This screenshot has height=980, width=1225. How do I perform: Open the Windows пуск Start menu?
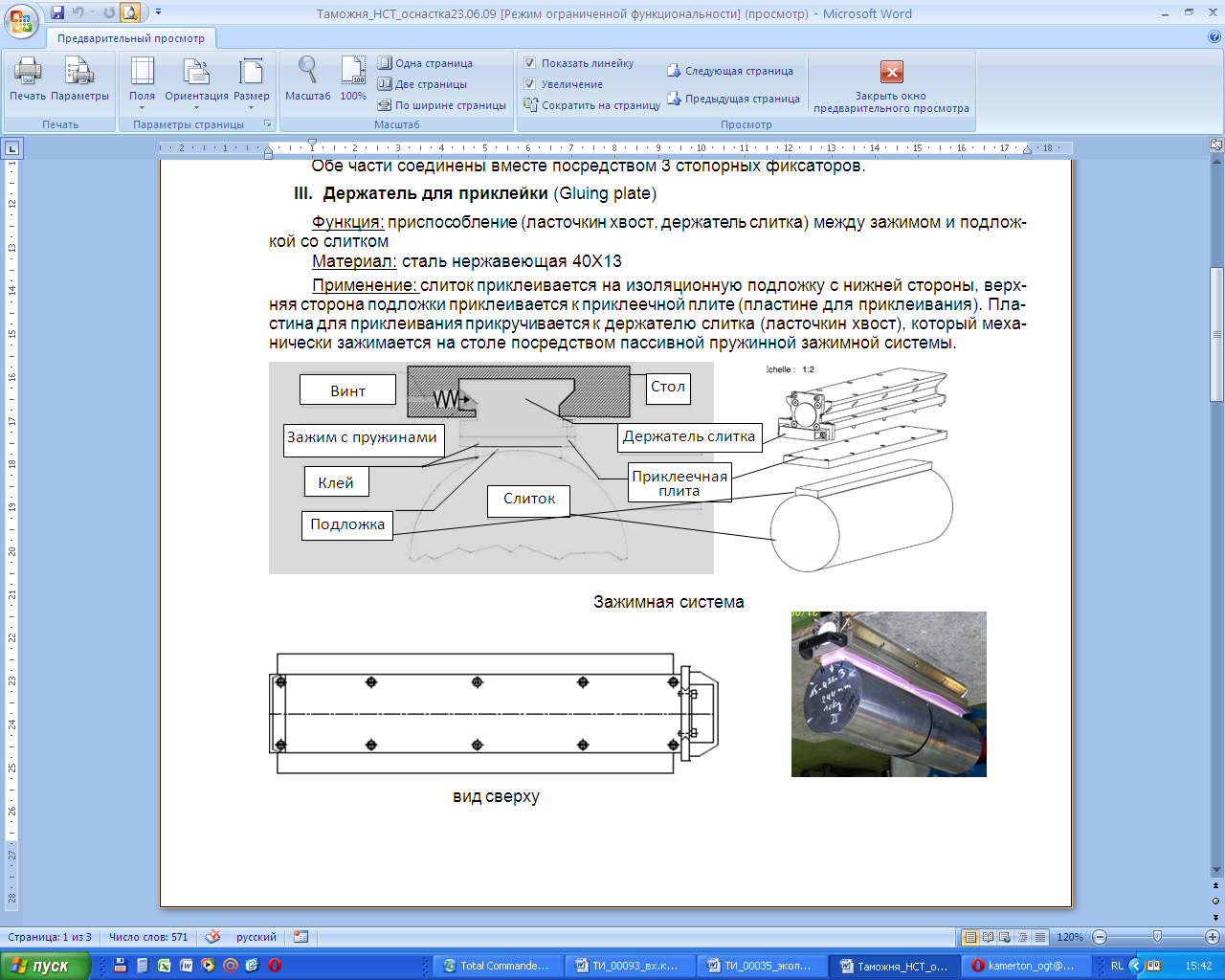(x=45, y=966)
